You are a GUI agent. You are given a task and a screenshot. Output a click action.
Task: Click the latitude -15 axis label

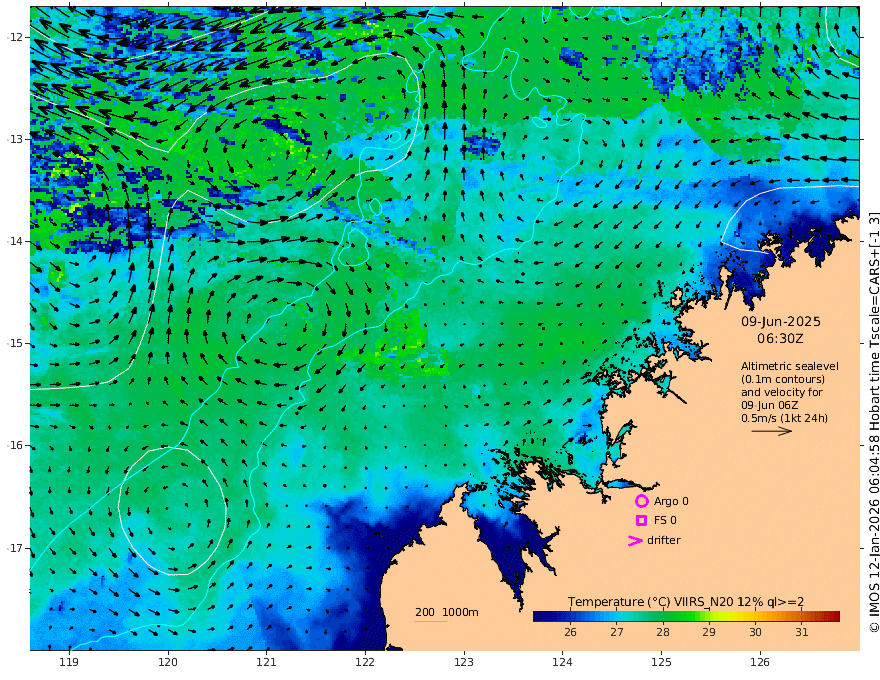15,343
